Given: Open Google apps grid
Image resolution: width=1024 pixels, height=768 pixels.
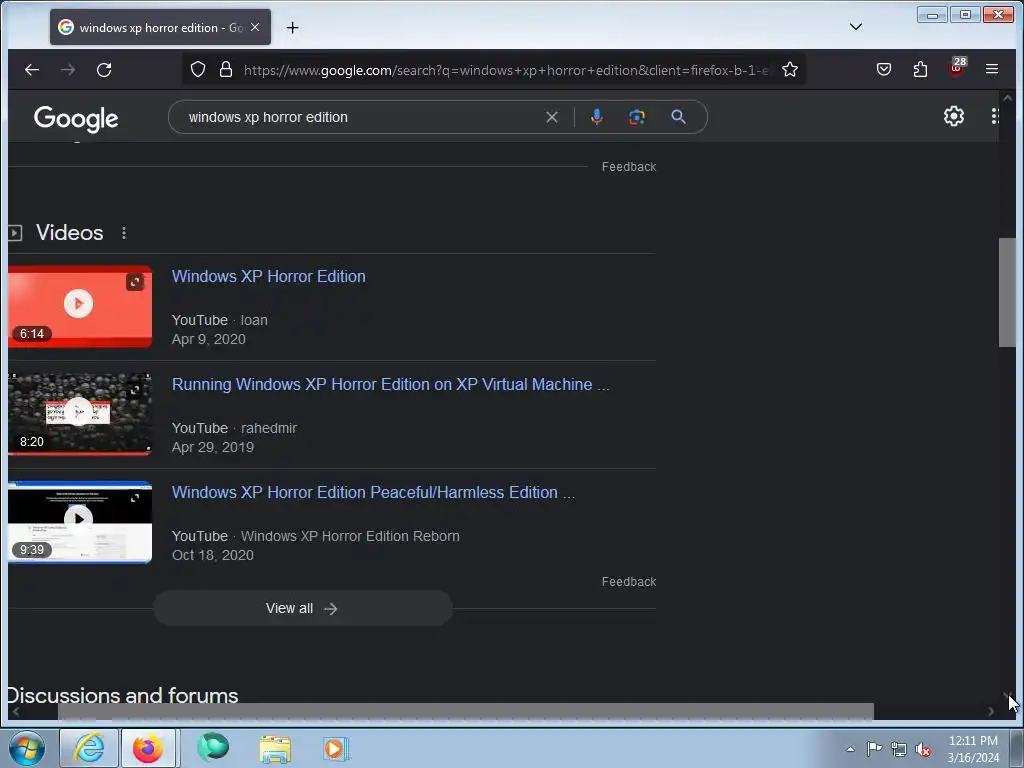Looking at the screenshot, I should pos(994,116).
